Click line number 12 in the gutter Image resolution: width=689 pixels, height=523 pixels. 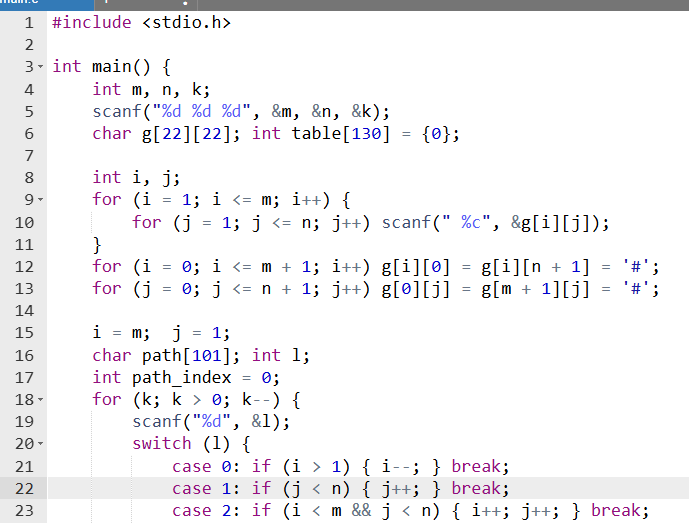[x=24, y=266]
